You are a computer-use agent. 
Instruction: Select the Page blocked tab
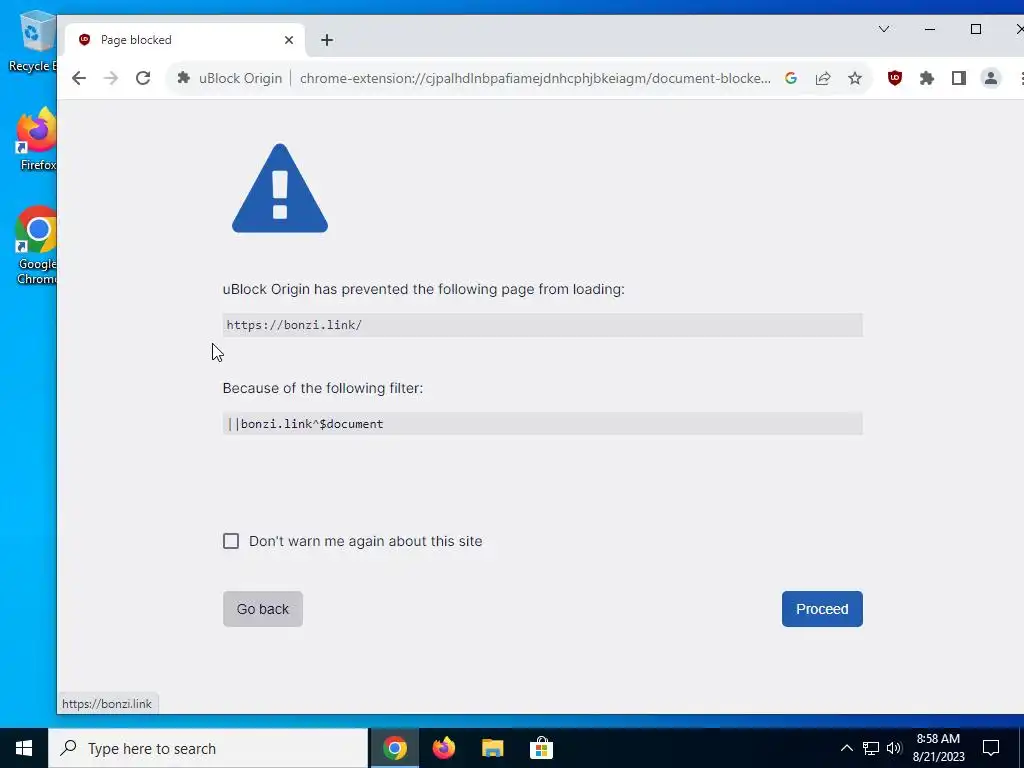(185, 40)
